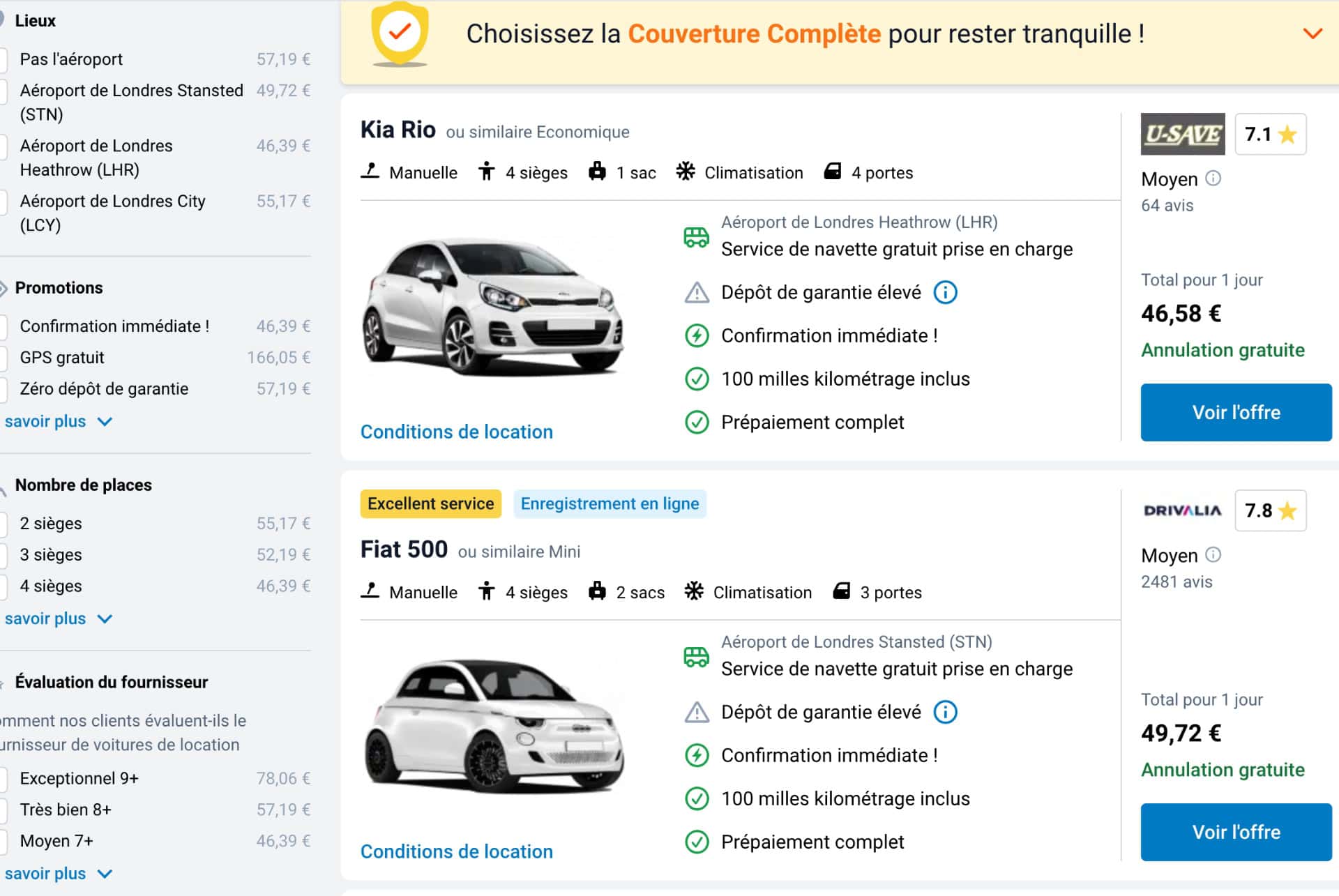This screenshot has height=896, width=1339.
Task: Click the Kia Rio car image
Action: point(493,307)
